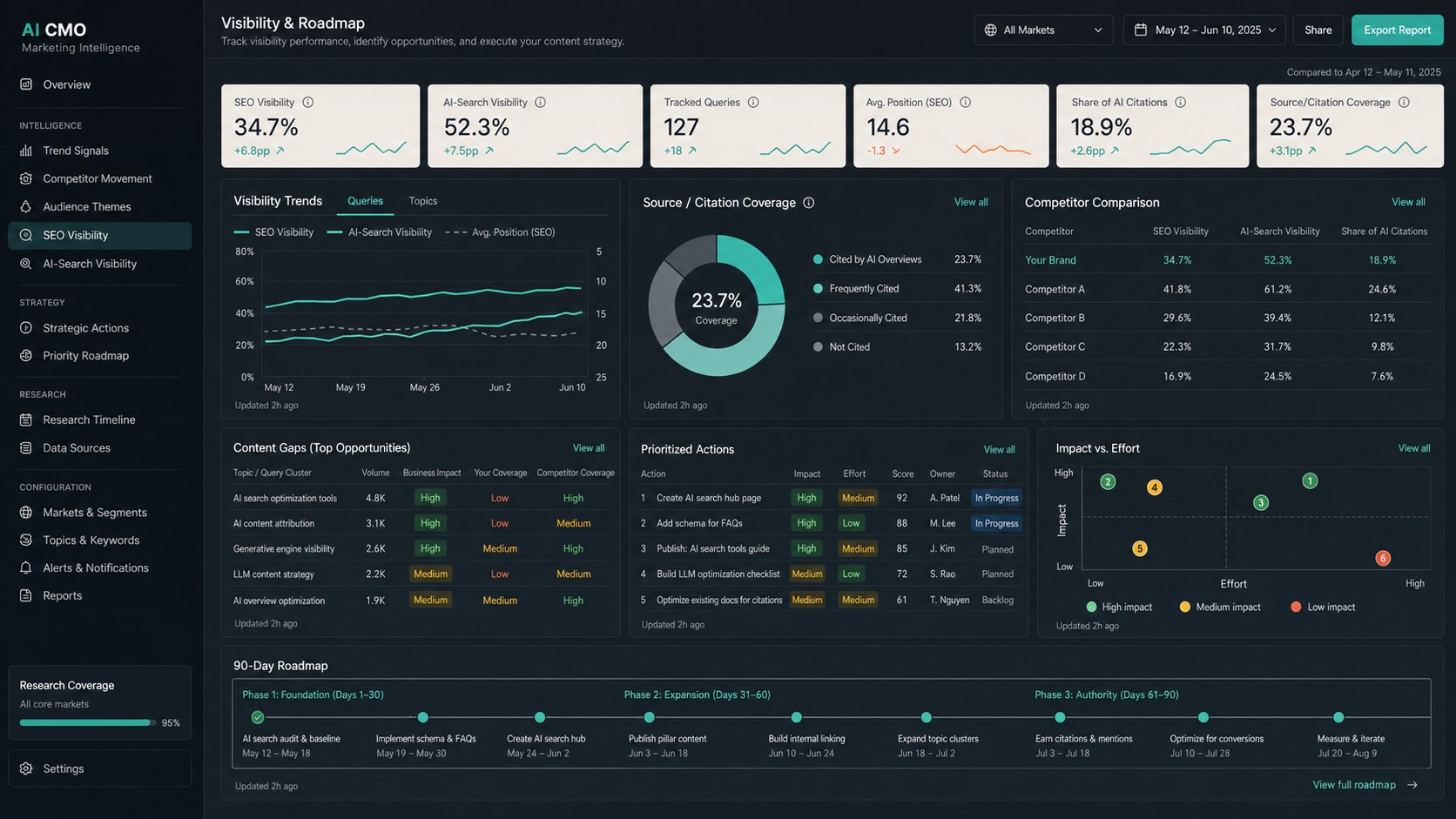This screenshot has width=1456, height=819.
Task: Click the Overview sidebar icon
Action: tap(26, 84)
